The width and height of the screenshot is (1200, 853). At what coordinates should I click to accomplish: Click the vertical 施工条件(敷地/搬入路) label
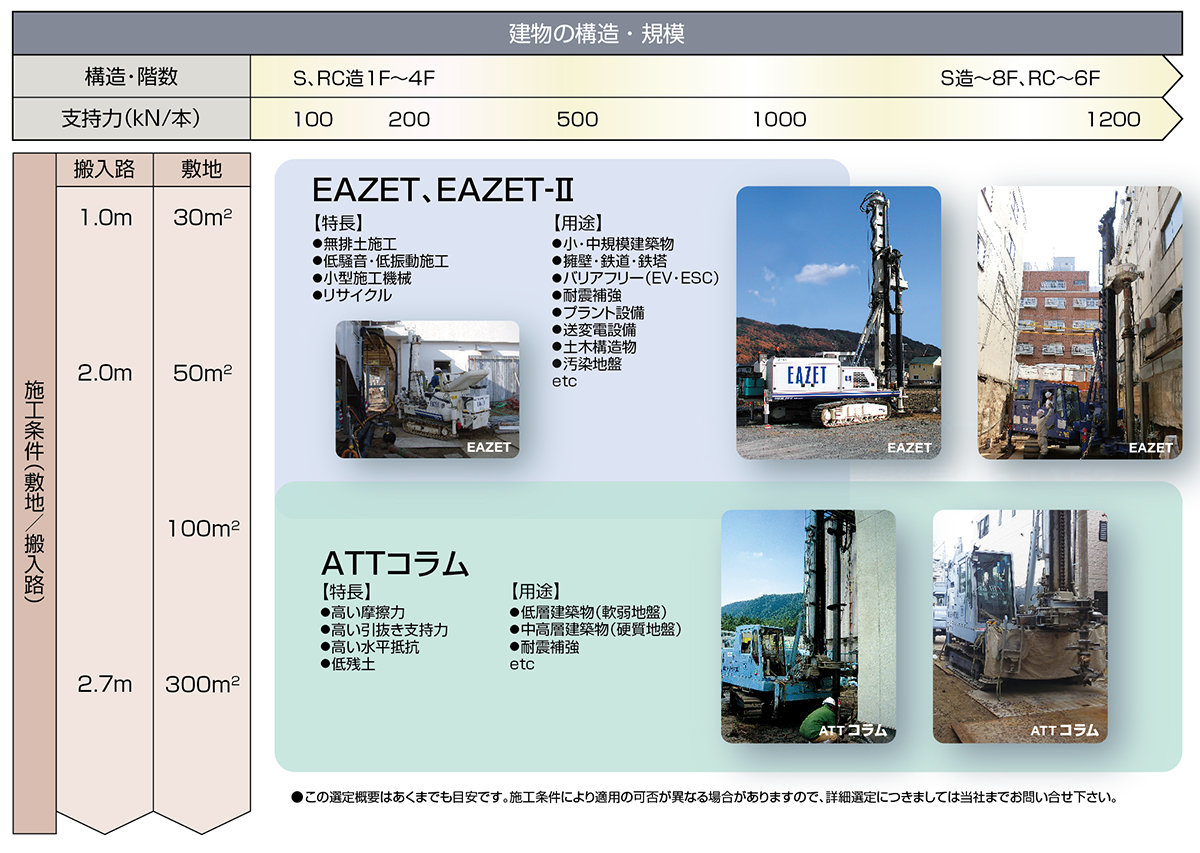tap(34, 494)
